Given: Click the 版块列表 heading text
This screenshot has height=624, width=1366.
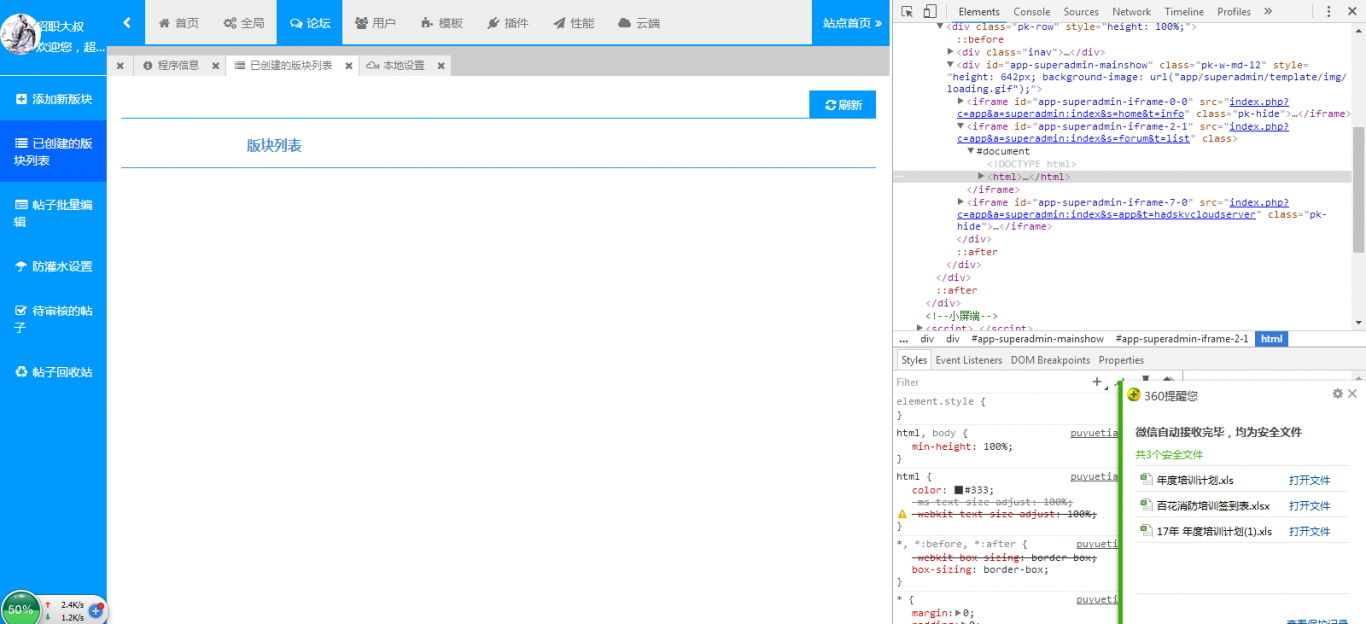Looking at the screenshot, I should coord(274,145).
